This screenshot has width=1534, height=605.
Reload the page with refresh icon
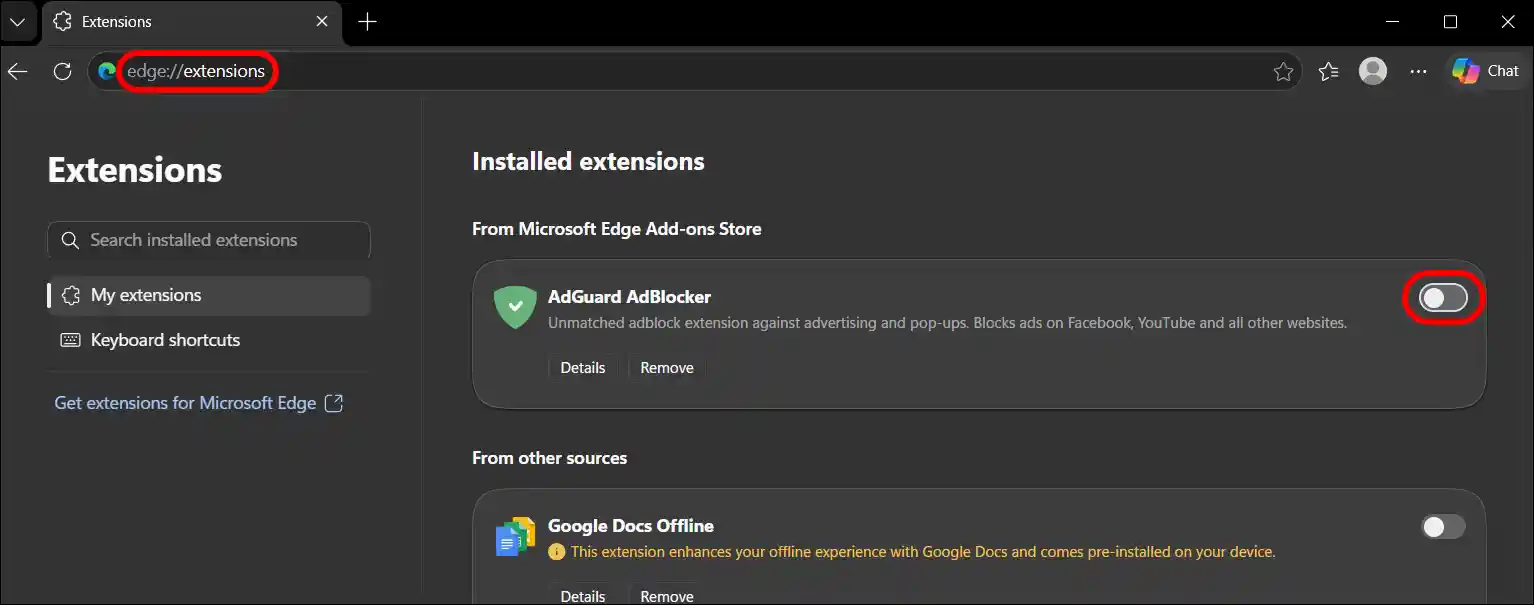pyautogui.click(x=62, y=70)
